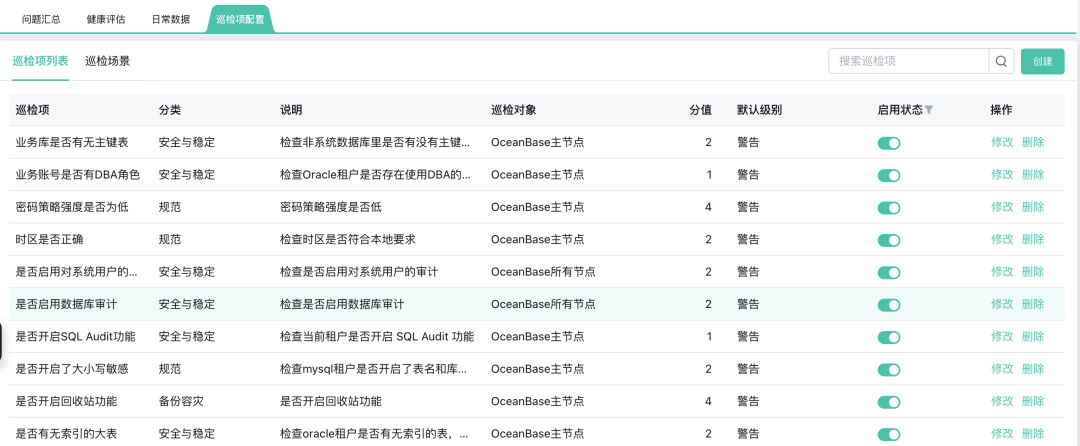This screenshot has width=1080, height=446.
Task: Modify 是否开启SQL Audit功能 item
Action: [x=1002, y=337]
